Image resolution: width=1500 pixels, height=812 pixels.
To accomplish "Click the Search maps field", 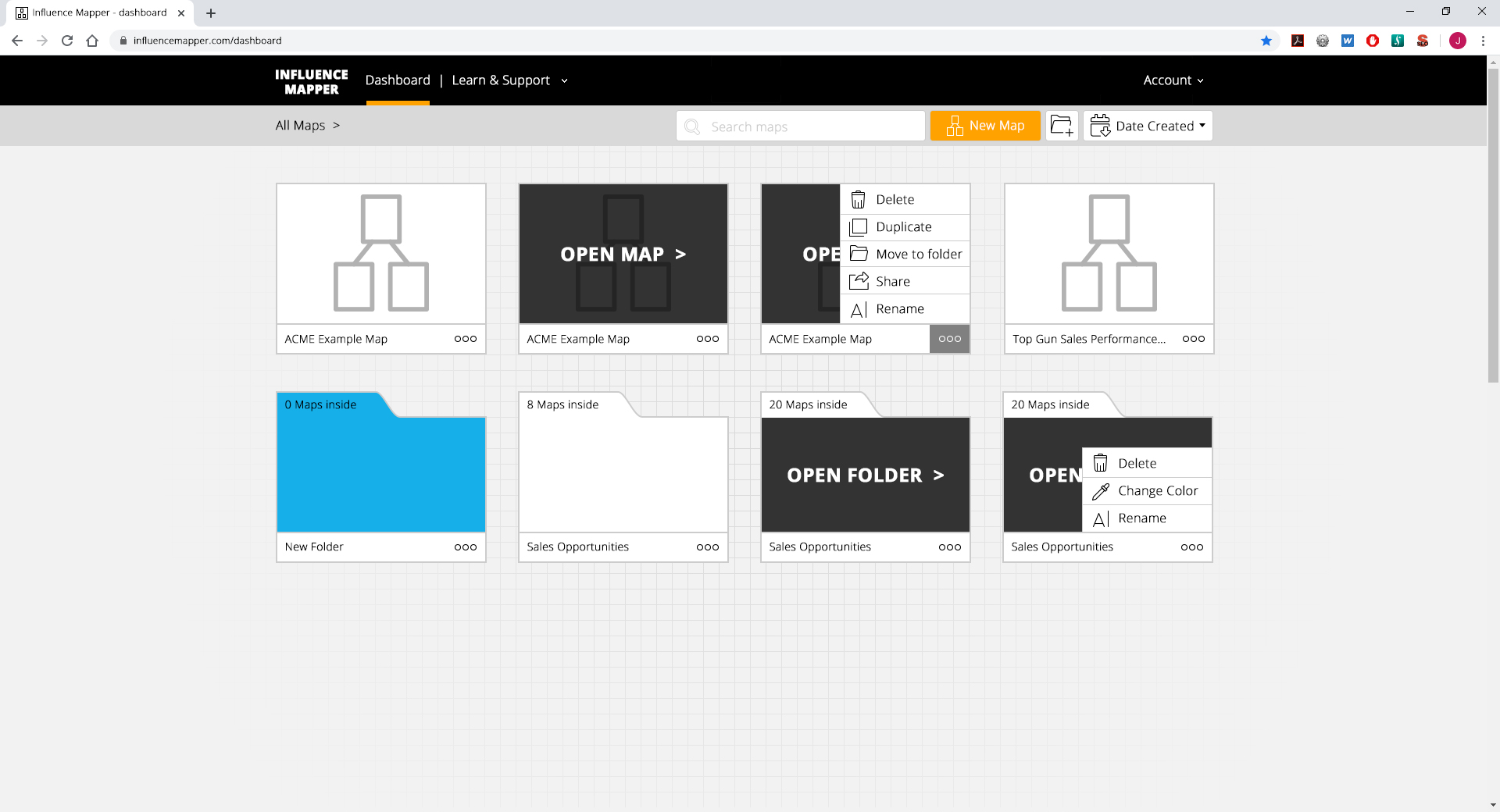I will pos(801,126).
